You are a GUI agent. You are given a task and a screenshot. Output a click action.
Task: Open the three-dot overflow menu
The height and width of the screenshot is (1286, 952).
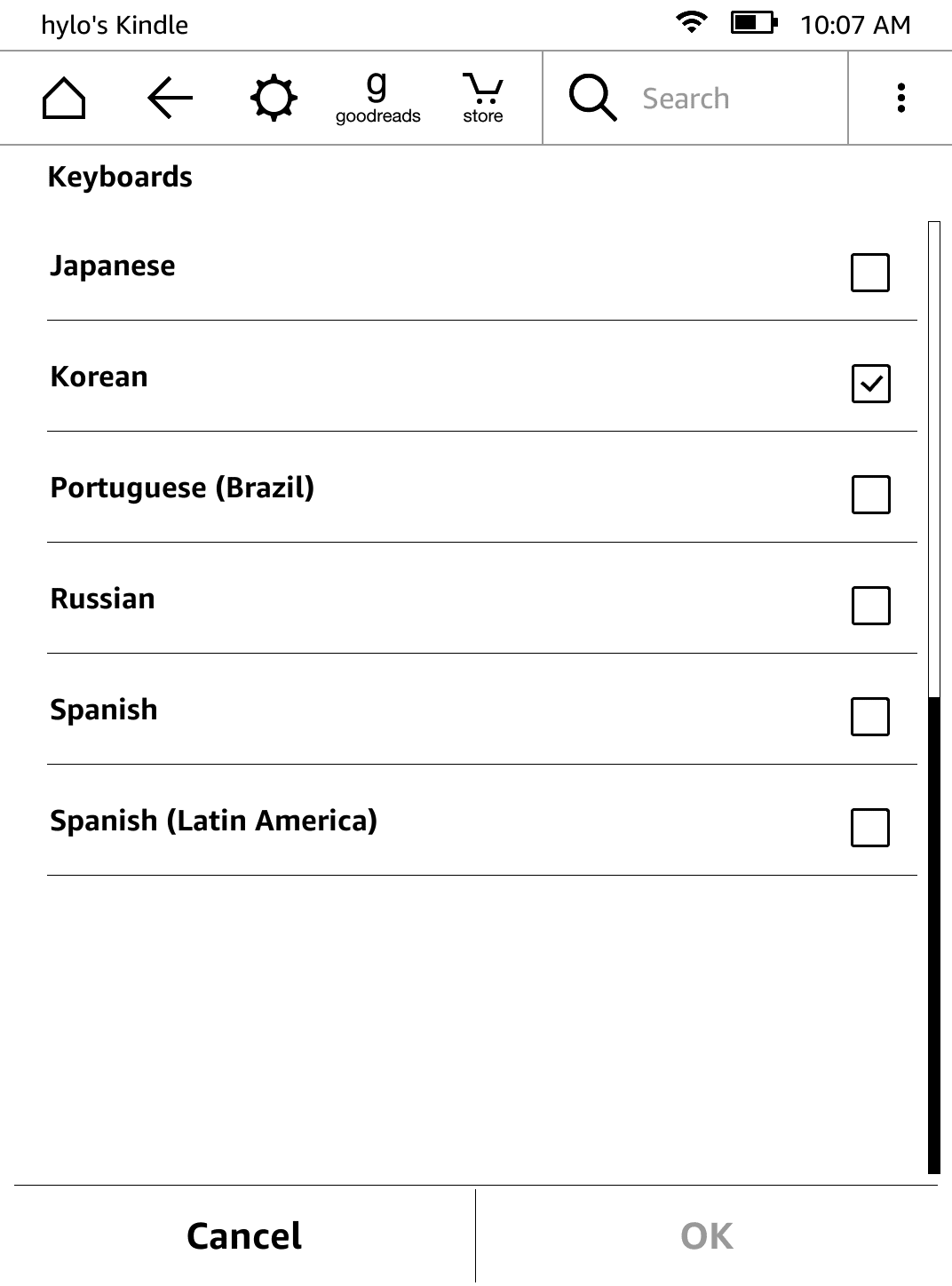pos(900,98)
